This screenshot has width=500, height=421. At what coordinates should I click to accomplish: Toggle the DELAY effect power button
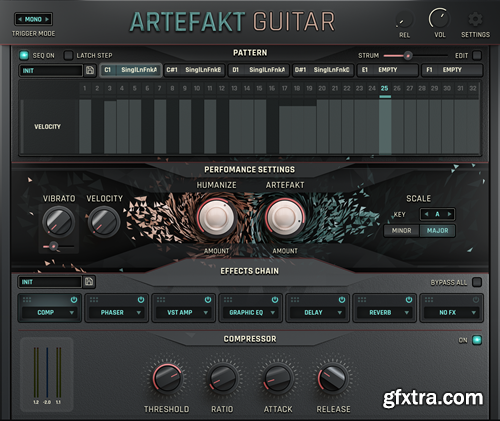point(342,300)
